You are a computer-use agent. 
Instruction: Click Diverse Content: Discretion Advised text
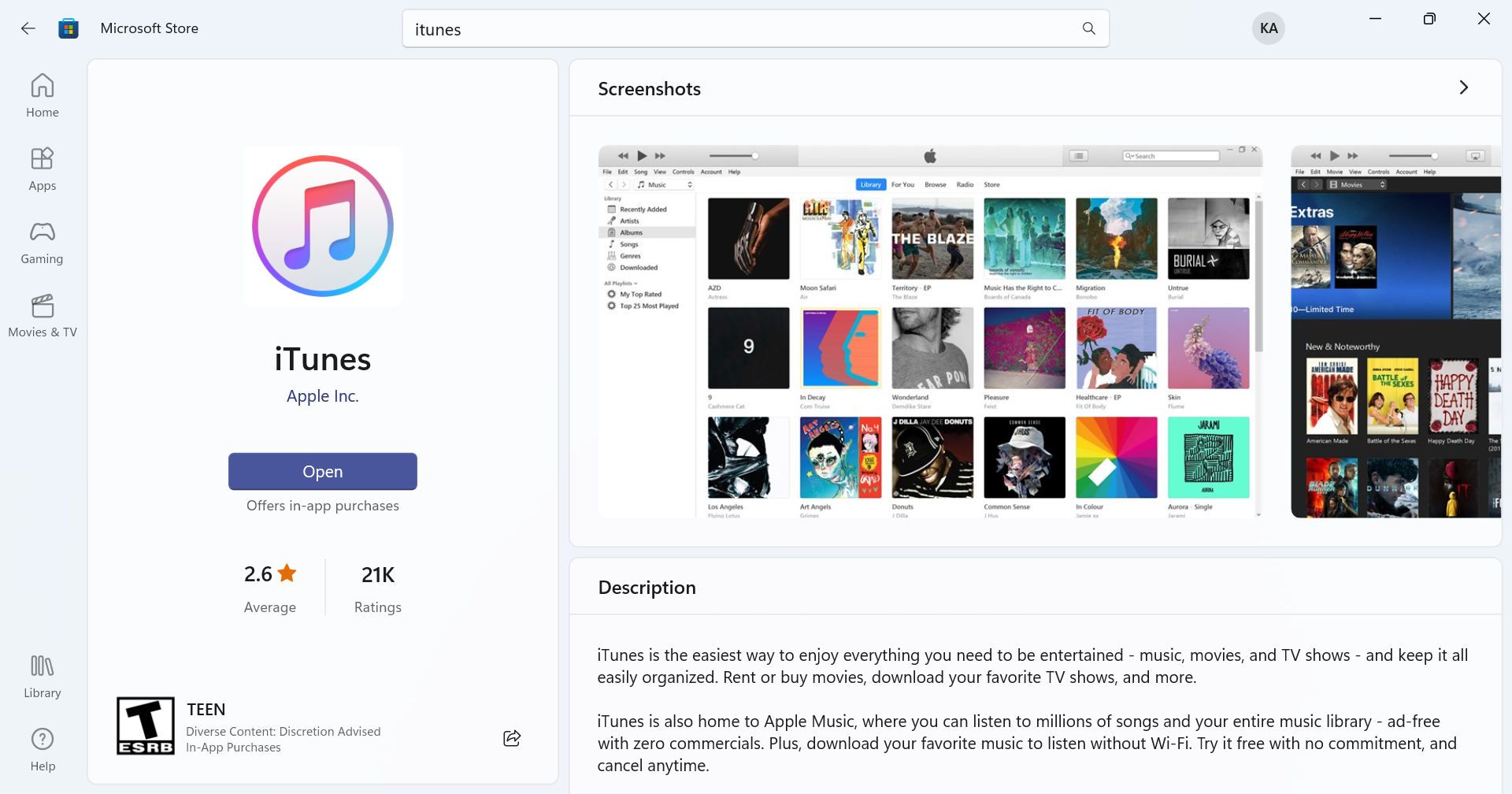(x=283, y=732)
